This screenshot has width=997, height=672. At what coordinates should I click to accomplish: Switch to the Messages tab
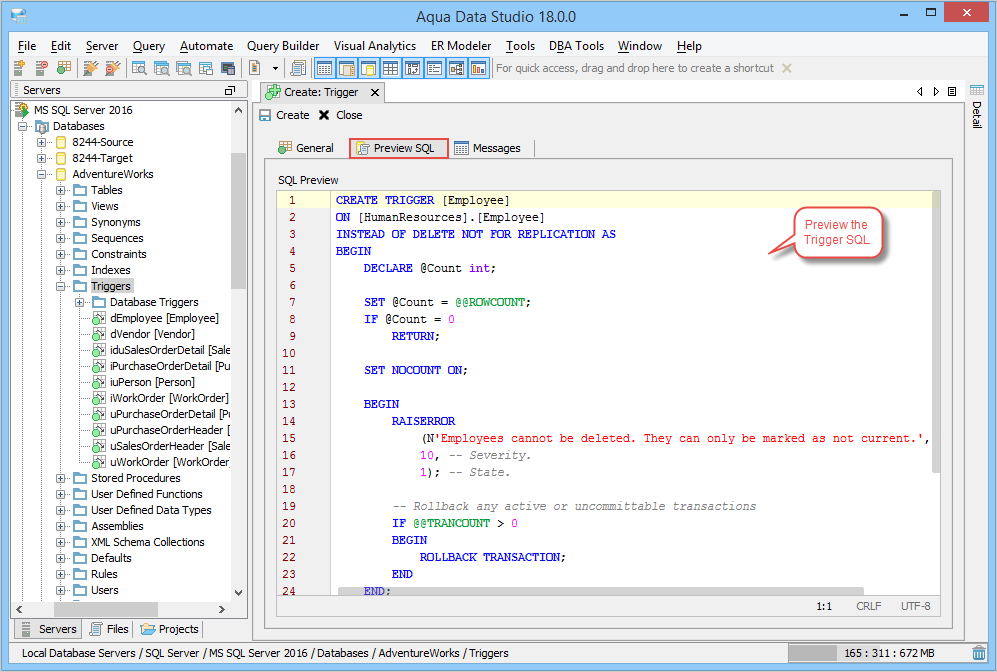(x=487, y=148)
